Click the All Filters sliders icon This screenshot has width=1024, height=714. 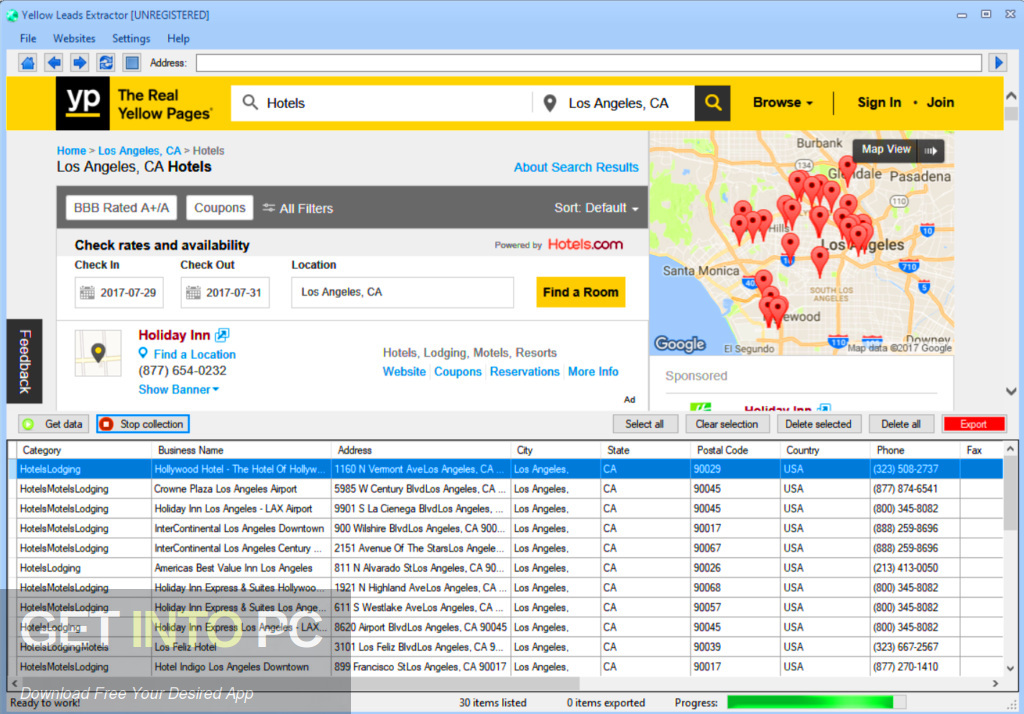click(268, 208)
